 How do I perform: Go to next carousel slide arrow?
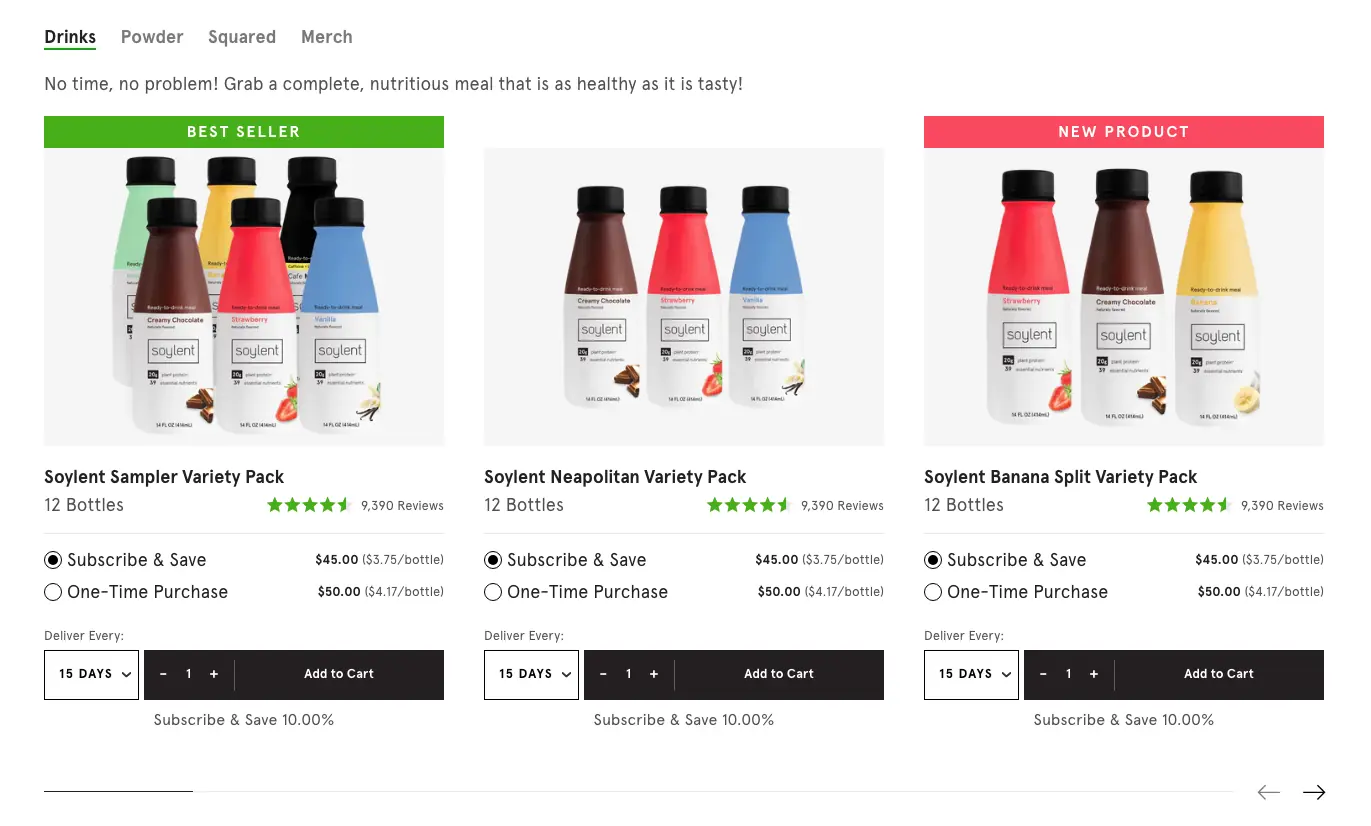point(1313,792)
